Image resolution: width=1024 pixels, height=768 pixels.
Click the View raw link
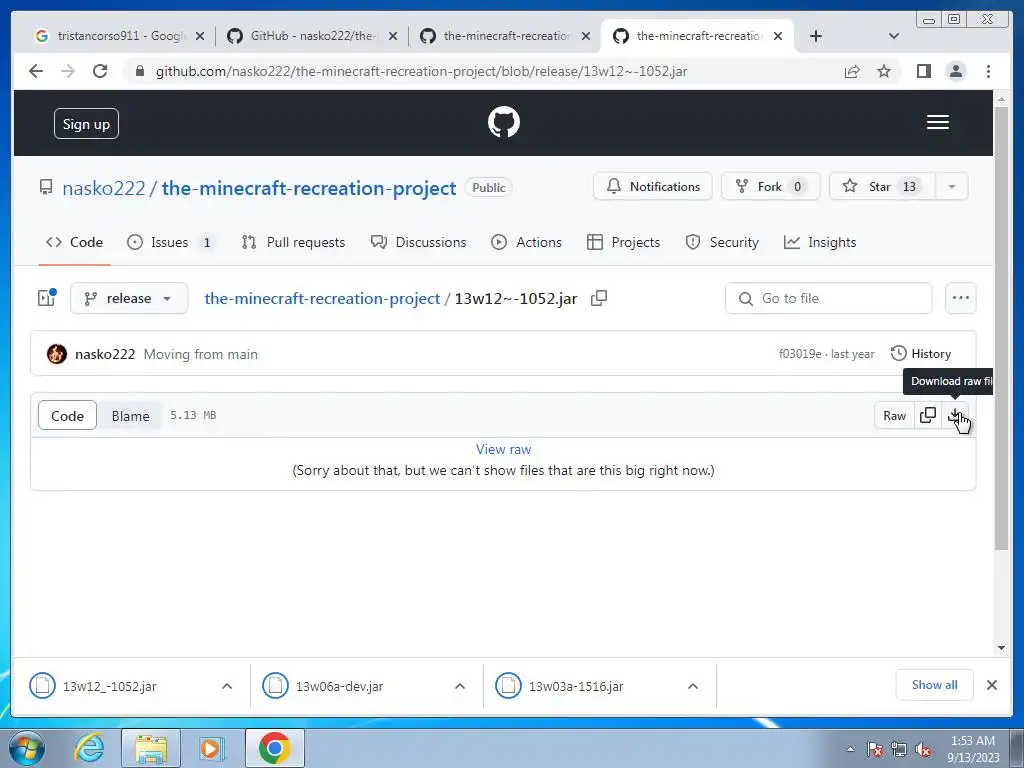click(503, 449)
